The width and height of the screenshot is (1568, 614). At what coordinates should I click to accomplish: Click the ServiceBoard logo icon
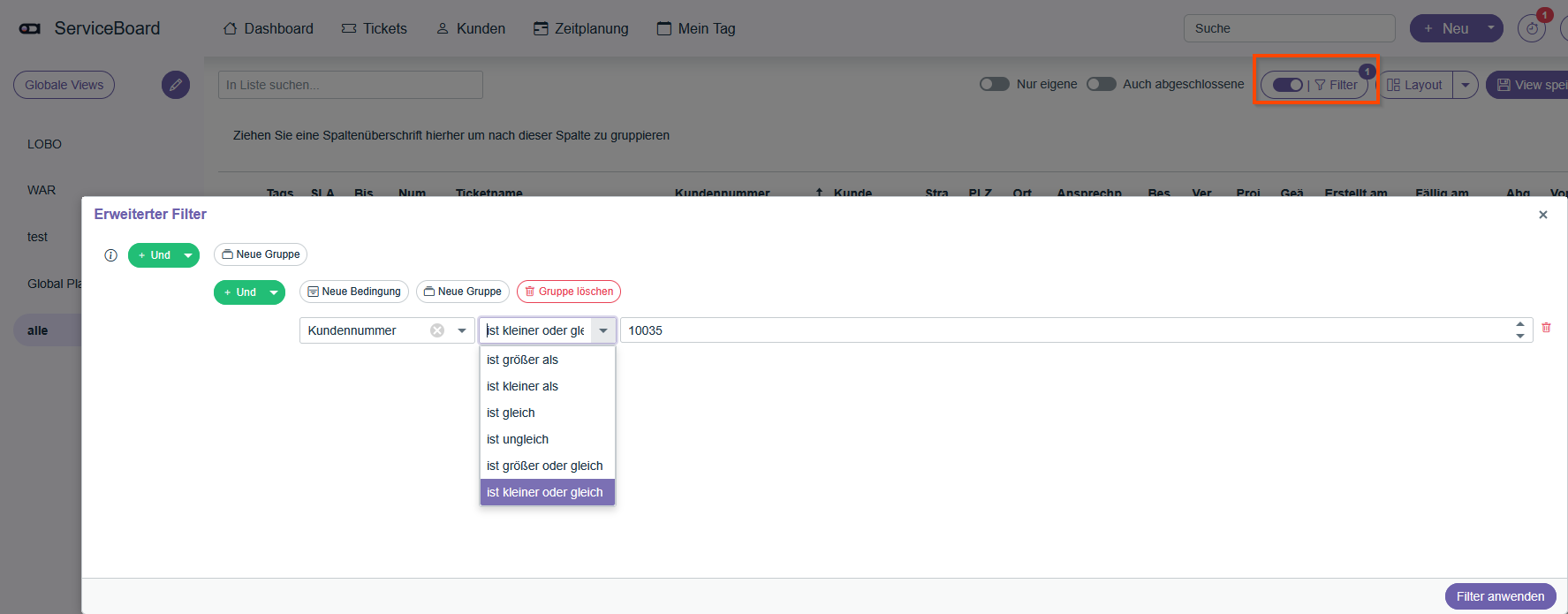click(x=30, y=28)
